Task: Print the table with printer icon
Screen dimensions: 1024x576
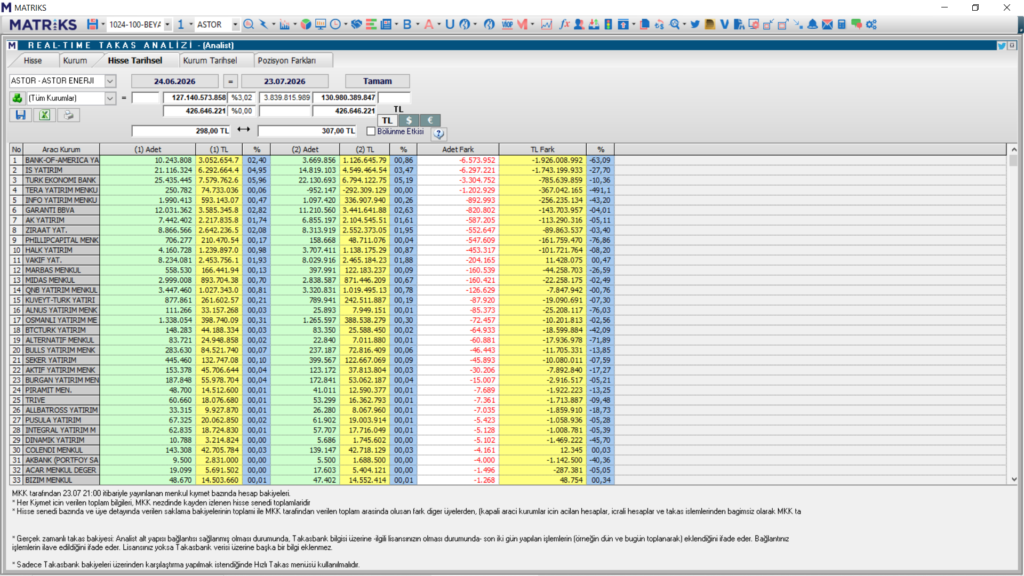Action: pos(69,115)
